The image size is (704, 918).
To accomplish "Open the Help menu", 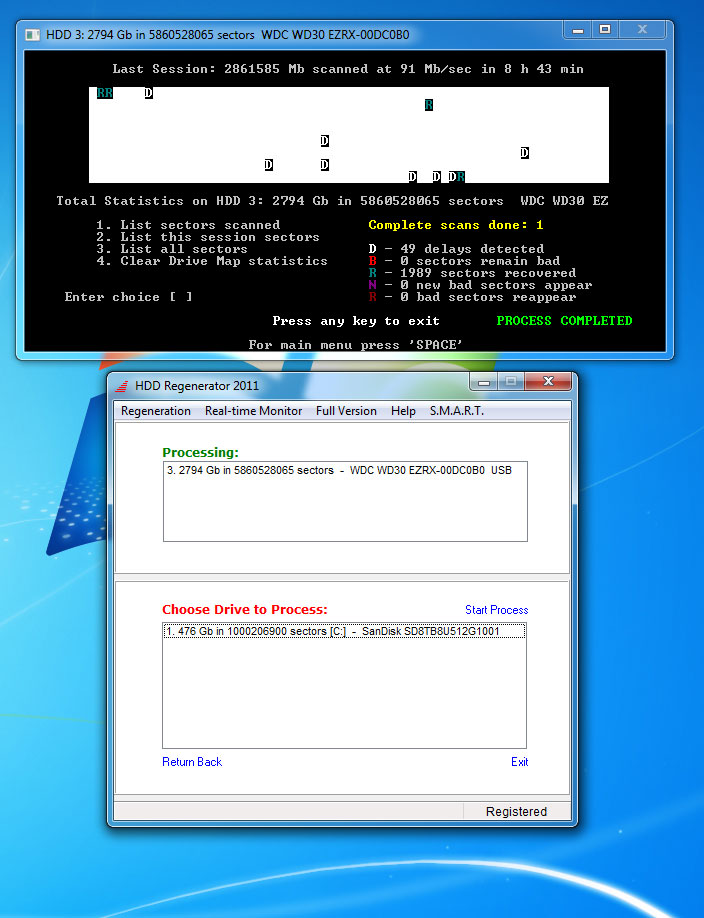I will [403, 411].
